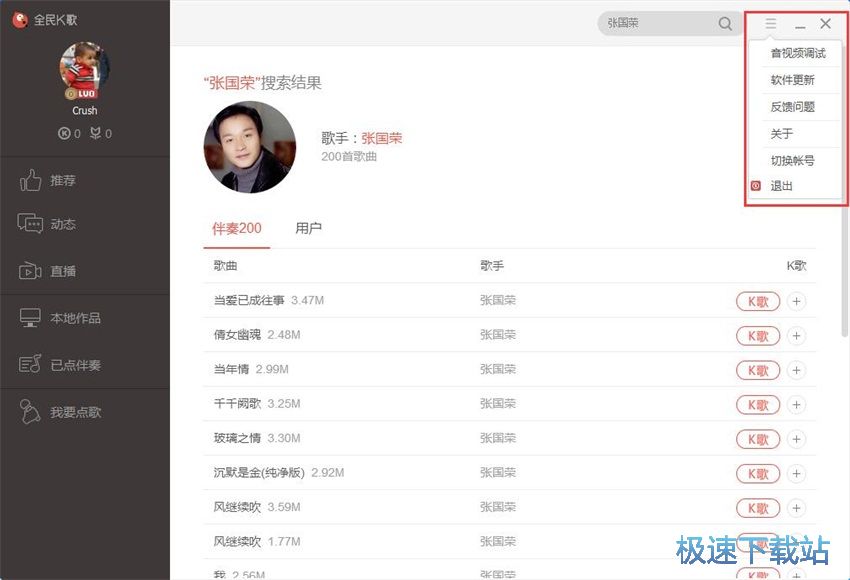Click the K coin count icon
The width and height of the screenshot is (850, 580).
pos(64,133)
